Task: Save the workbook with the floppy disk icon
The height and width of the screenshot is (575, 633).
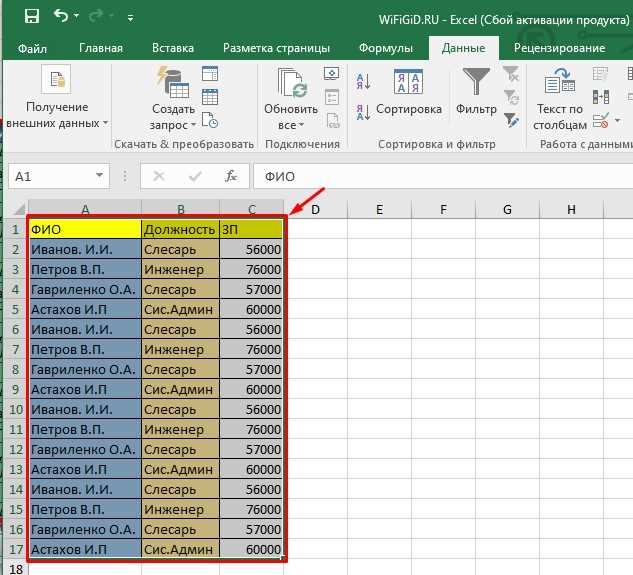Action: coord(31,17)
